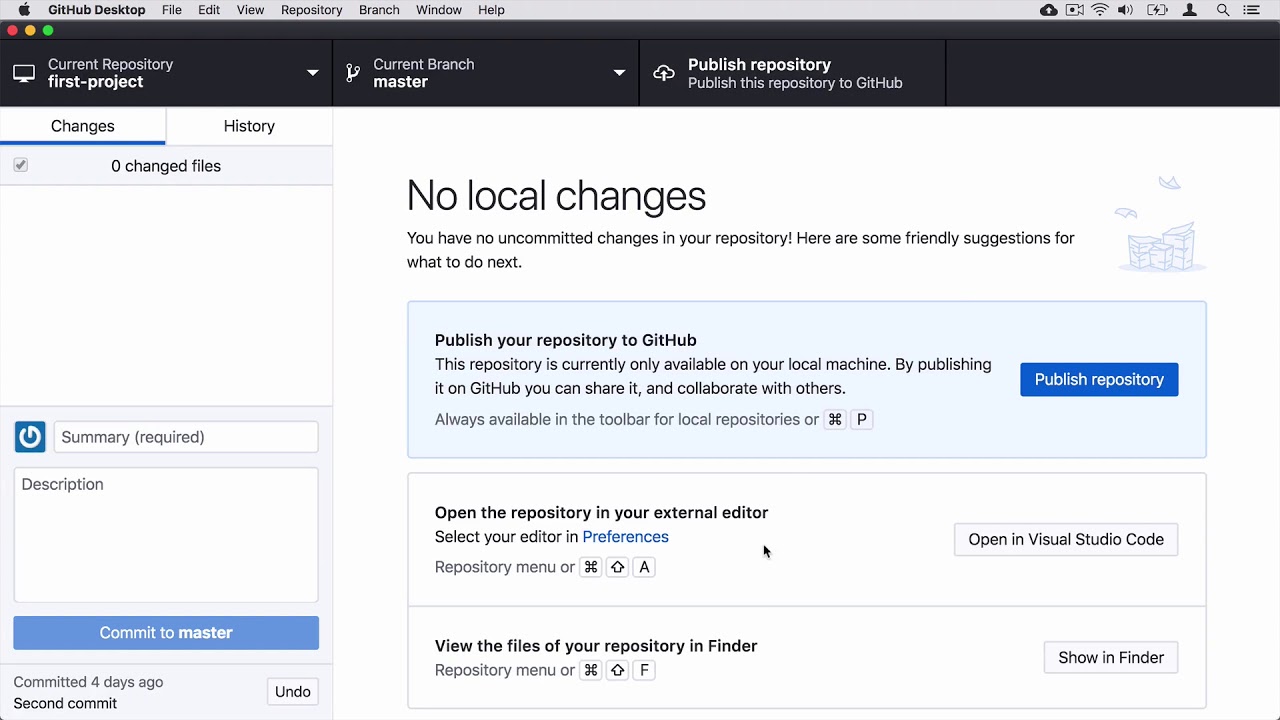The width and height of the screenshot is (1280, 720).
Task: Open the macOS Spotlight search icon
Action: pos(1223,10)
